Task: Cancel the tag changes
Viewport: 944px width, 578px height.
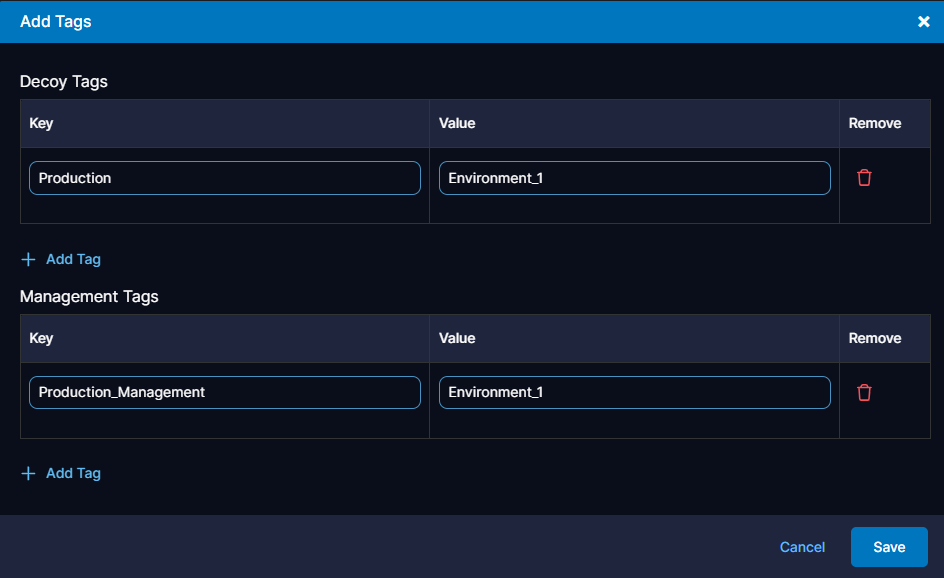Action: (802, 547)
